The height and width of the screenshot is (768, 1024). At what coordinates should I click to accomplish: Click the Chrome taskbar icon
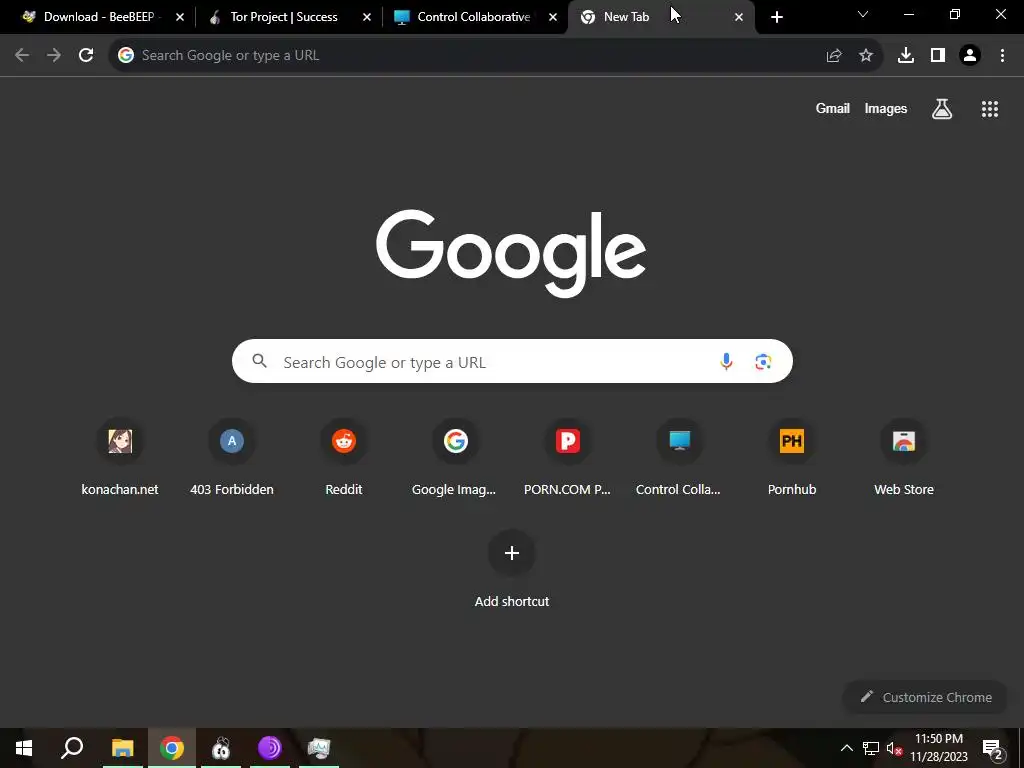172,748
